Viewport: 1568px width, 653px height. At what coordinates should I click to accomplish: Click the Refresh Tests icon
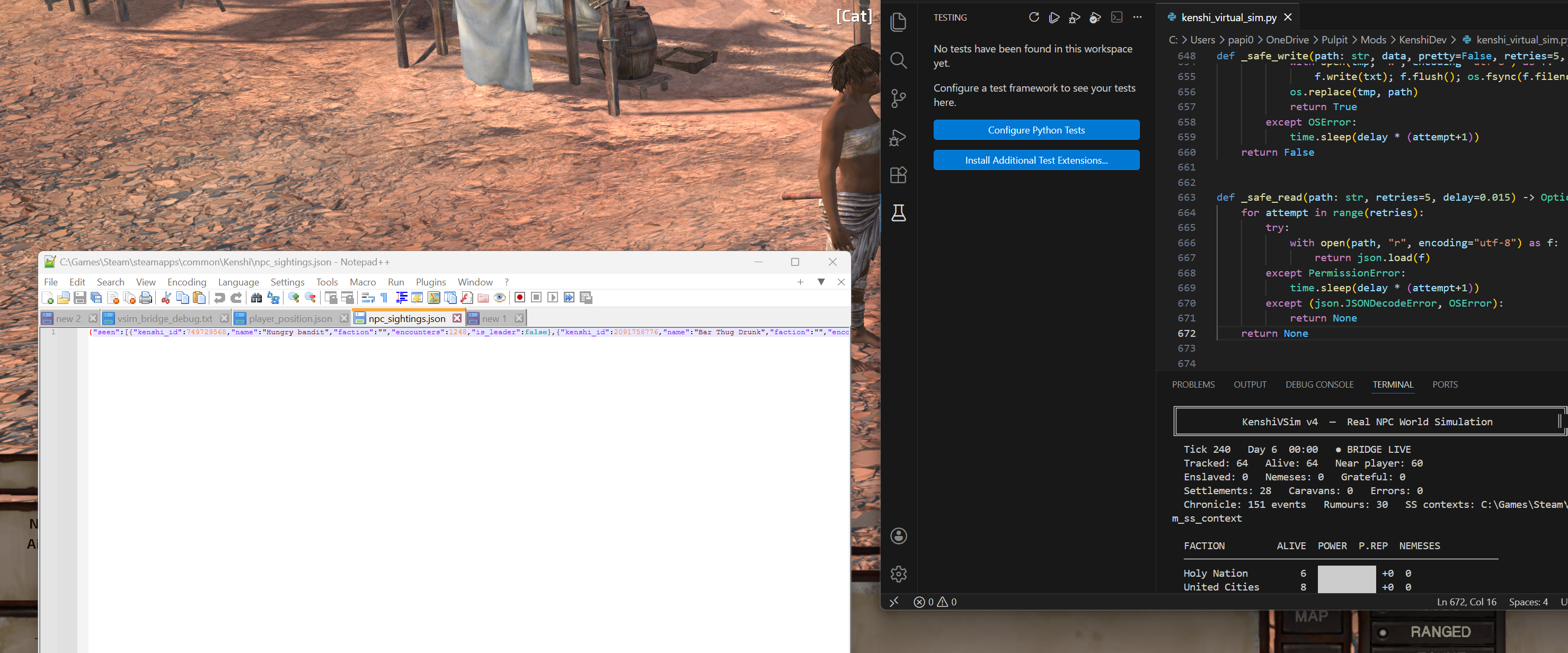click(x=1033, y=17)
